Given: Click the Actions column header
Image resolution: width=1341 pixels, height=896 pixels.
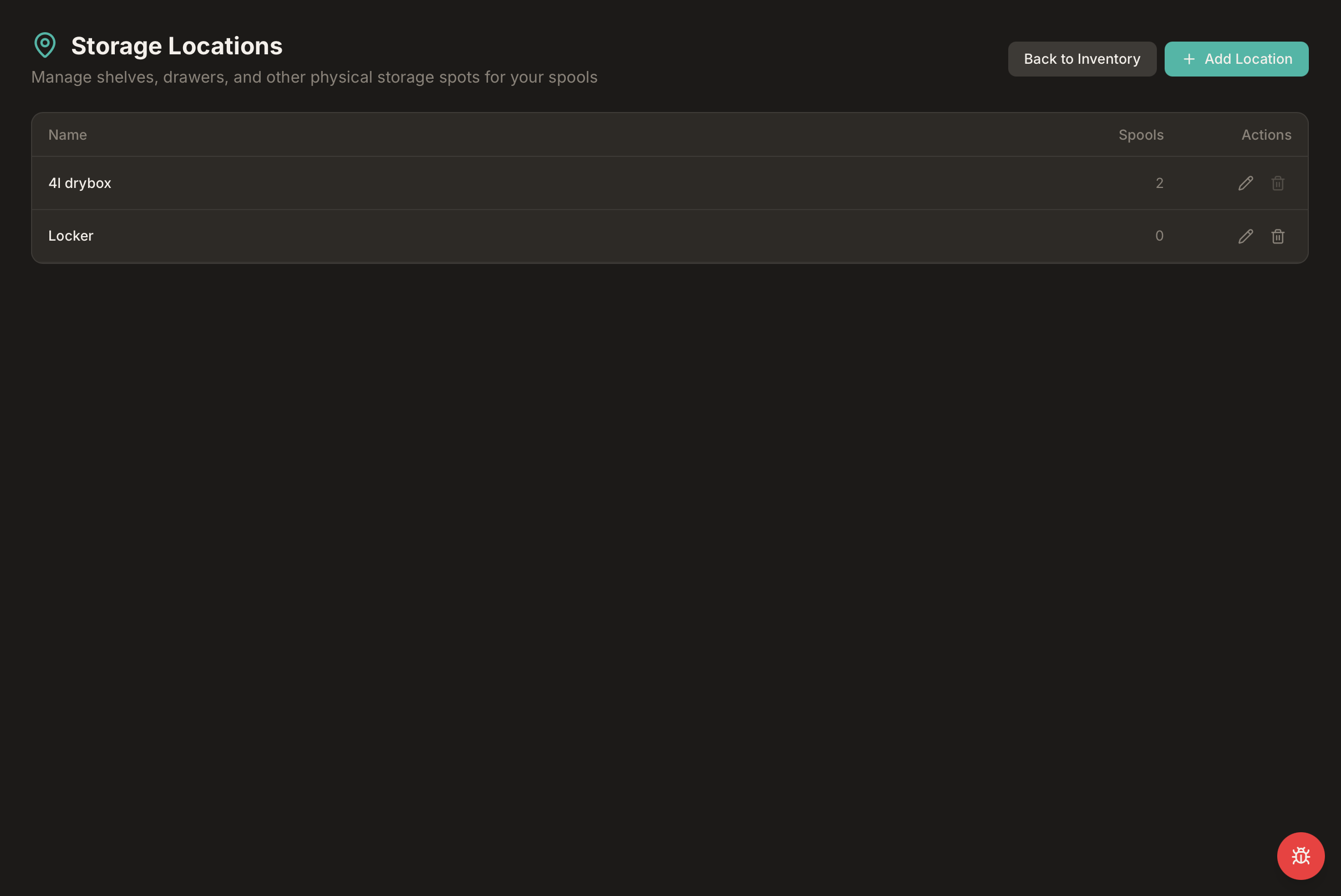Looking at the screenshot, I should 1266,135.
